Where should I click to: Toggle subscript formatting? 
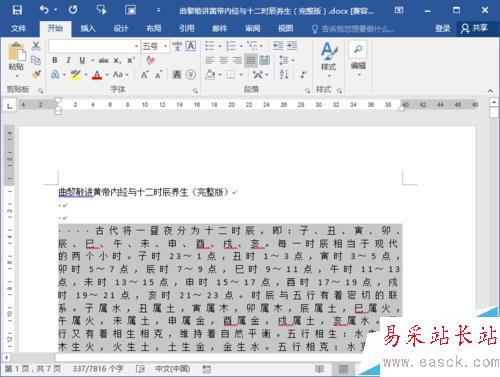[117, 61]
